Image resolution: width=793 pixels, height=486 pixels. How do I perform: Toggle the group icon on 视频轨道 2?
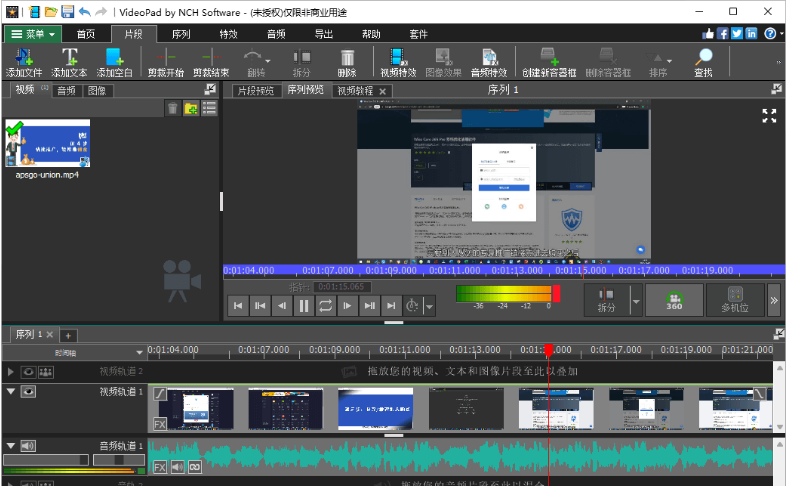(46, 372)
